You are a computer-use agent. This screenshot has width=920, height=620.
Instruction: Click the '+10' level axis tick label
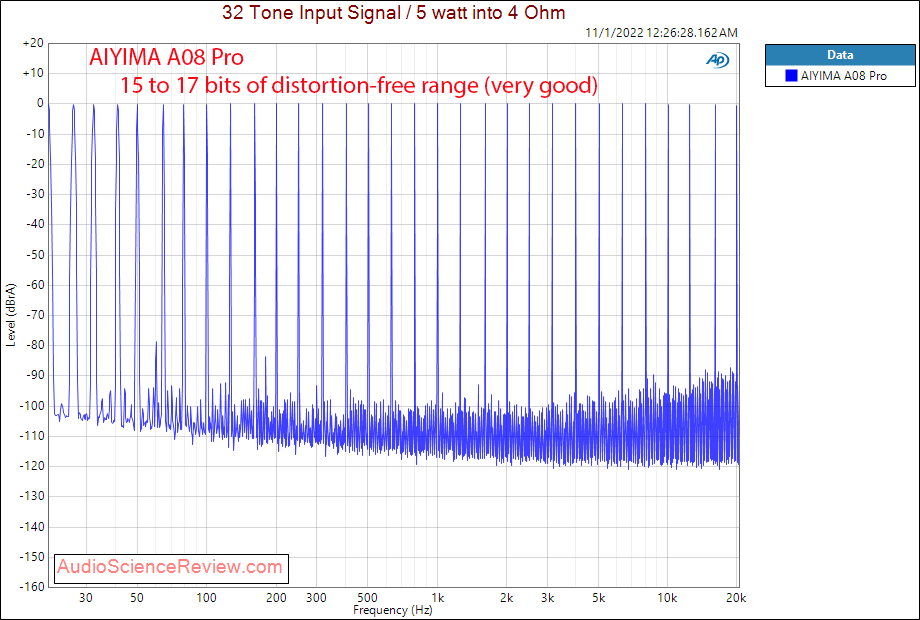33,73
